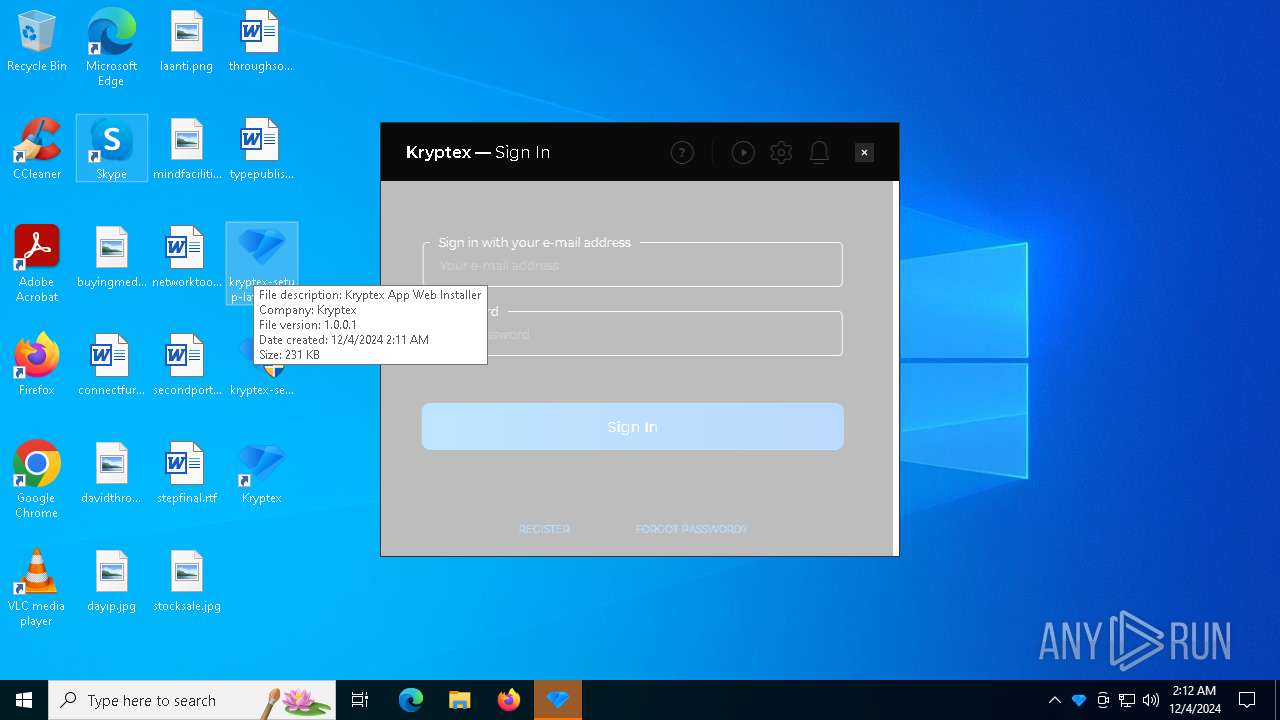
Task: Select the Skype desktop shortcut
Action: pos(111,149)
